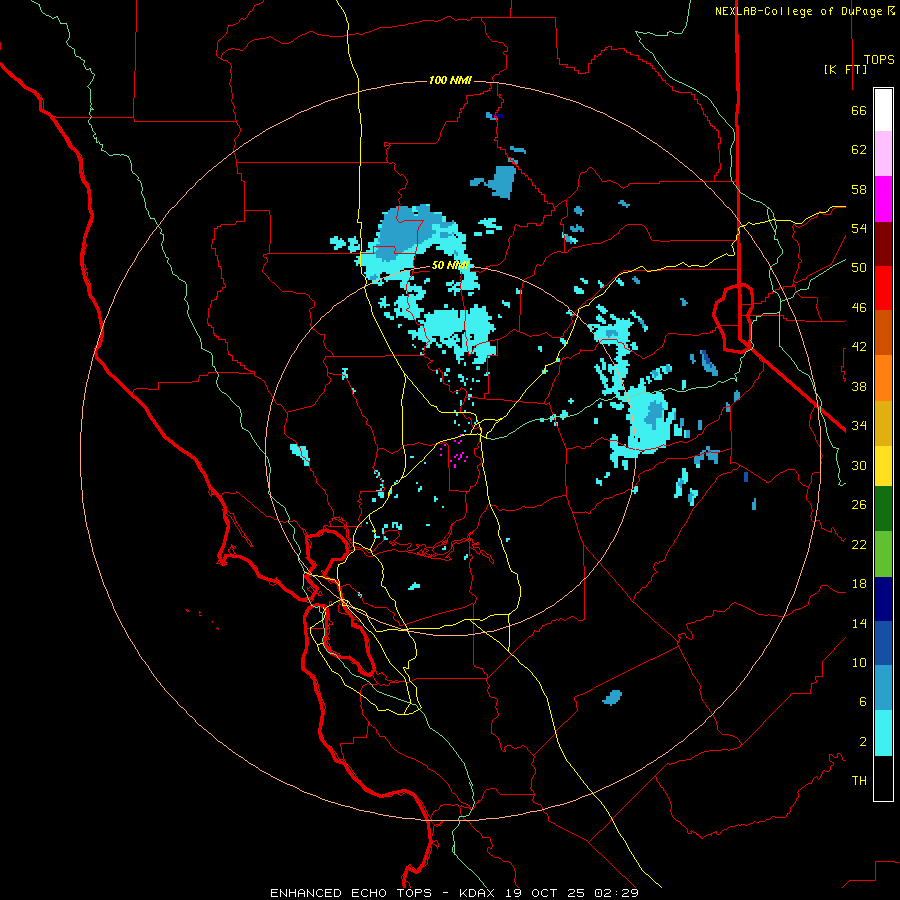Click legend value "30"
This screenshot has height=900, width=900.
click(859, 465)
